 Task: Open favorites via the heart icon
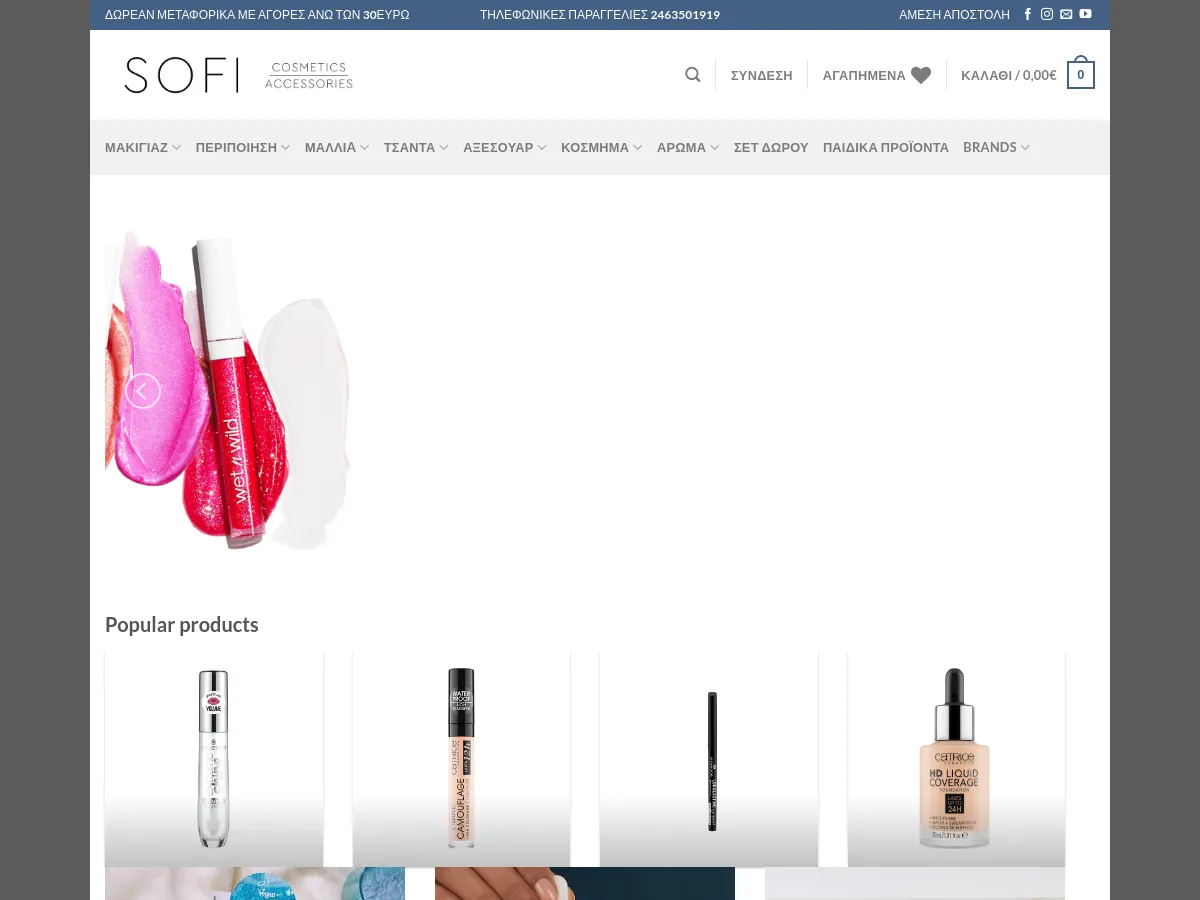click(x=921, y=75)
